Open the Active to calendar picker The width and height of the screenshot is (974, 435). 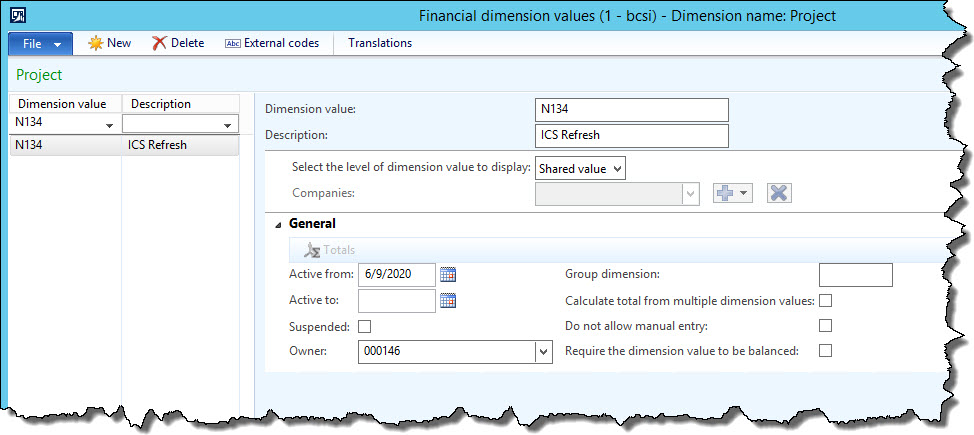click(448, 300)
